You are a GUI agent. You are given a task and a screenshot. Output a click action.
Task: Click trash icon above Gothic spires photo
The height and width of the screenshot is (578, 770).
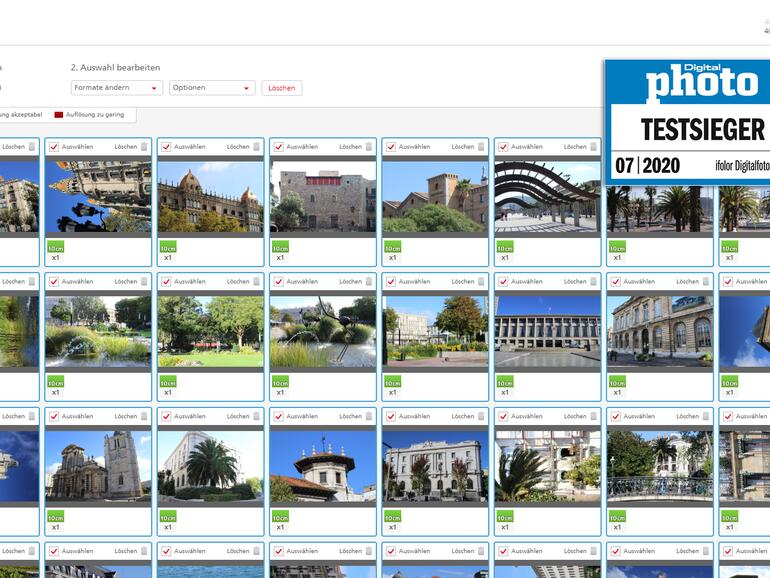coord(143,147)
